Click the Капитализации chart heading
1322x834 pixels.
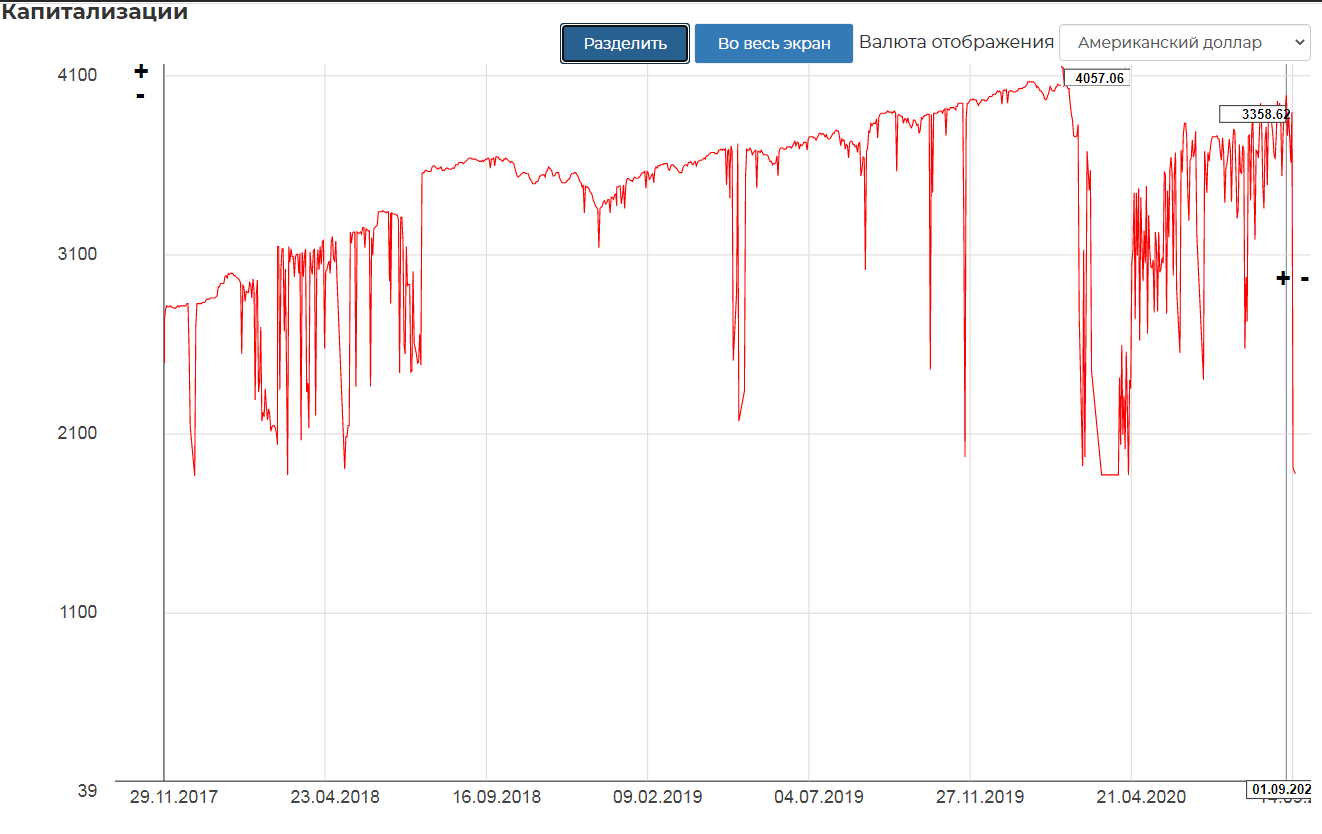click(x=94, y=13)
